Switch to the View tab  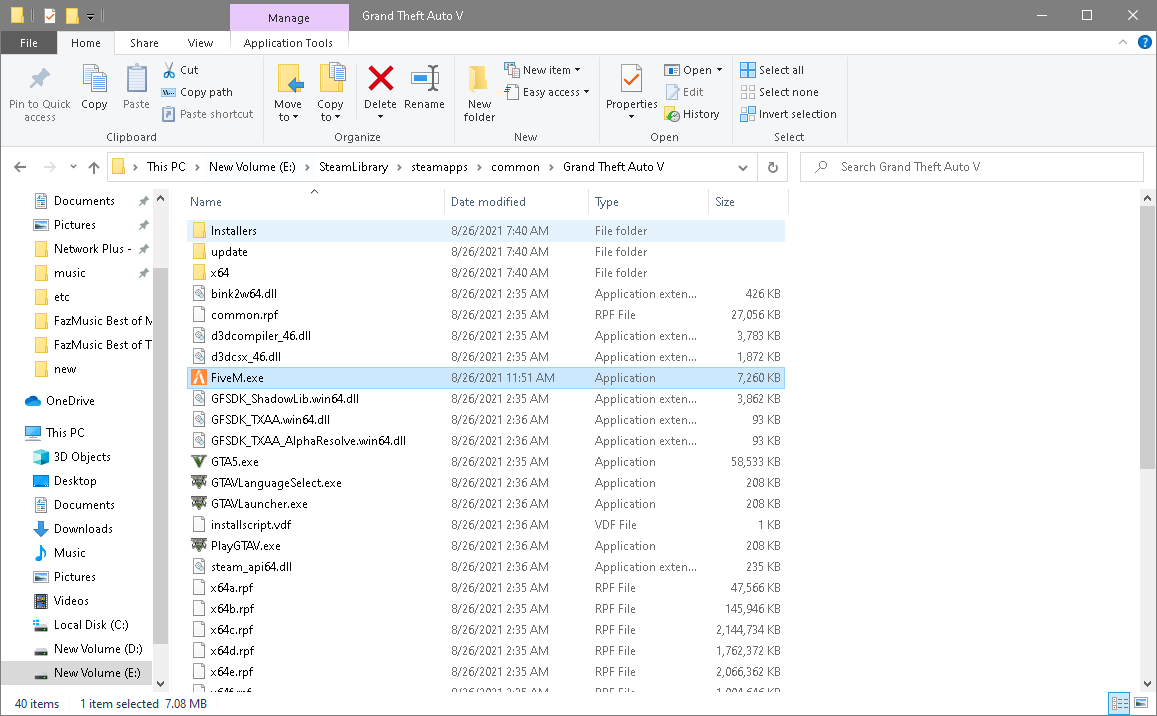point(200,43)
